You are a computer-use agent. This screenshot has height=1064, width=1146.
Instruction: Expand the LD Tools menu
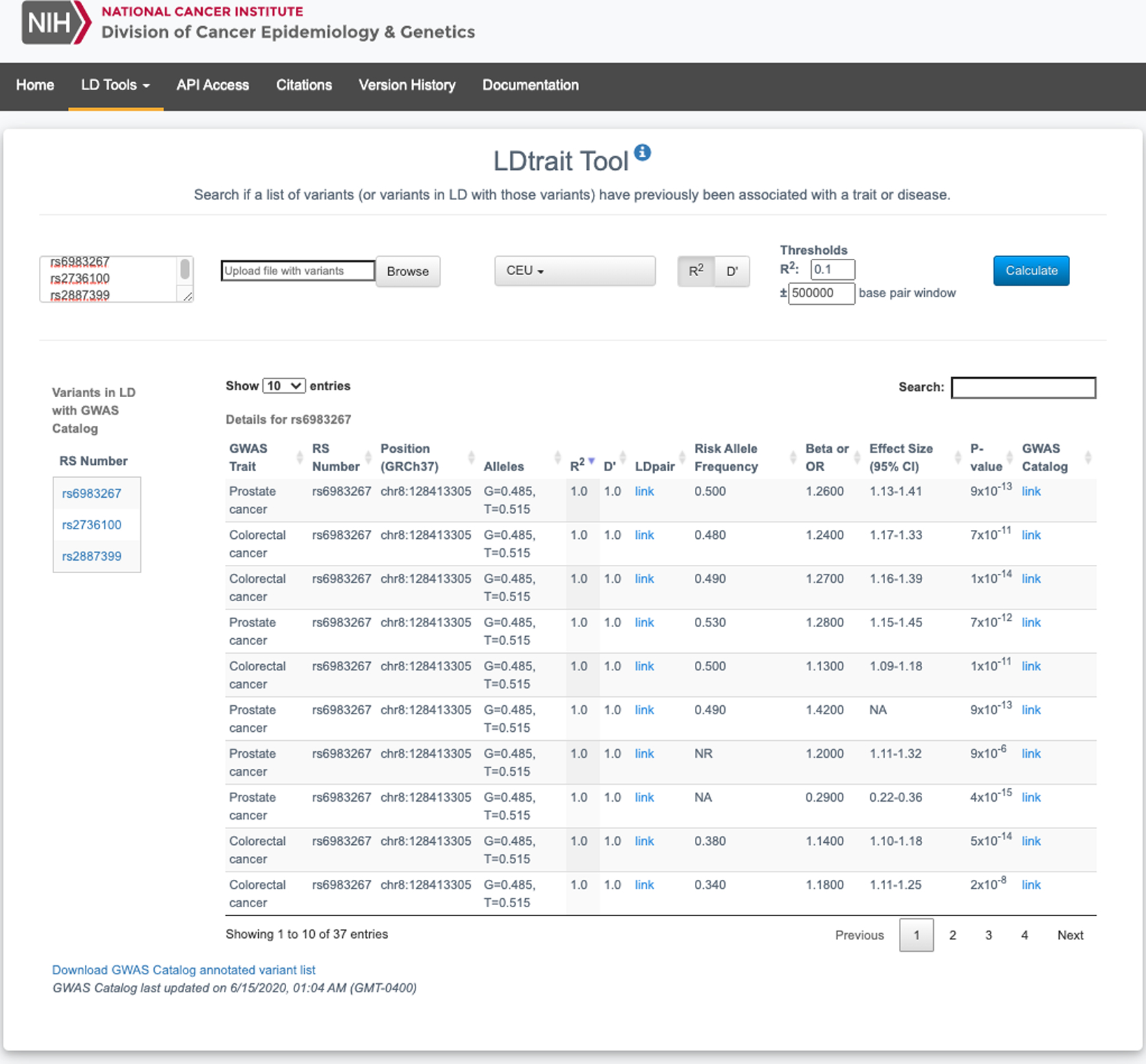115,85
